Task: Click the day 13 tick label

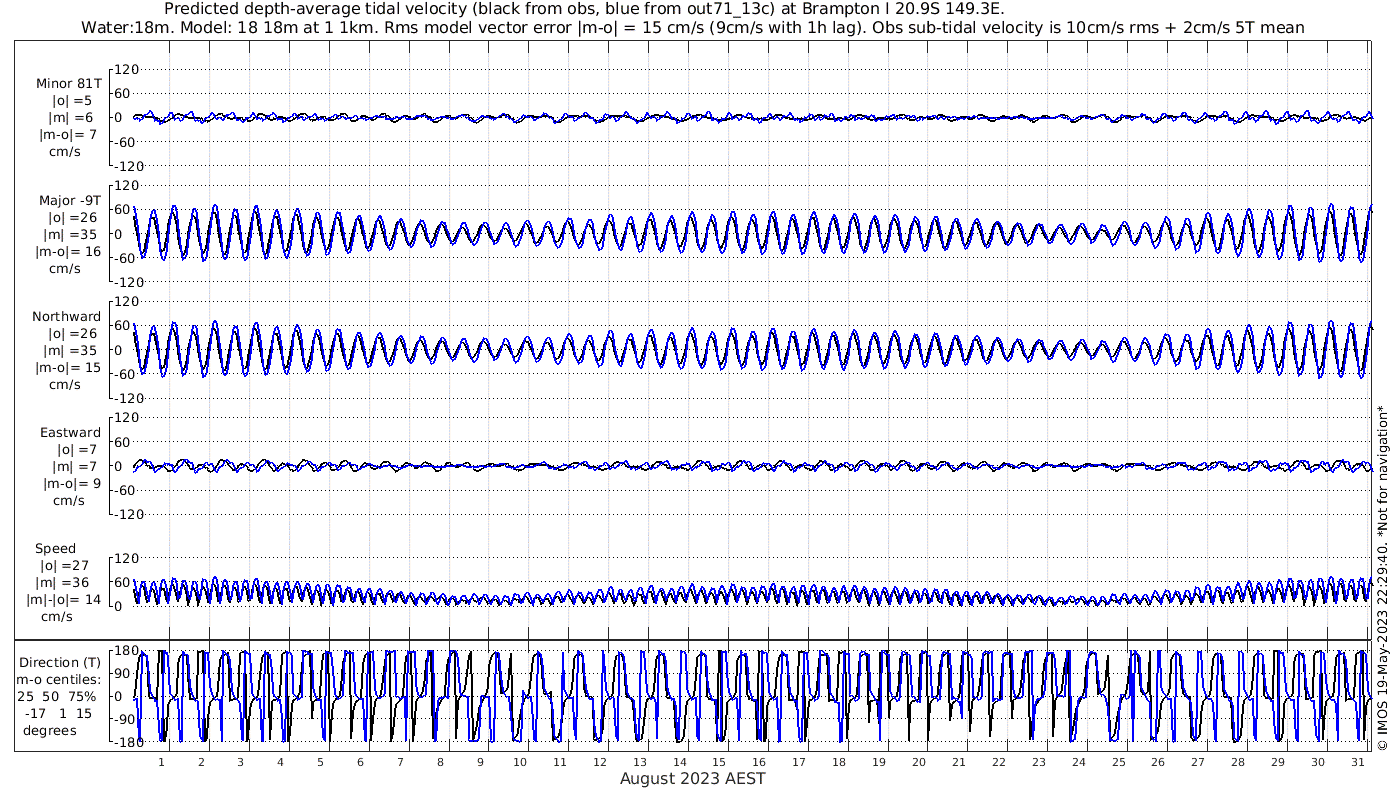Action: (x=639, y=762)
